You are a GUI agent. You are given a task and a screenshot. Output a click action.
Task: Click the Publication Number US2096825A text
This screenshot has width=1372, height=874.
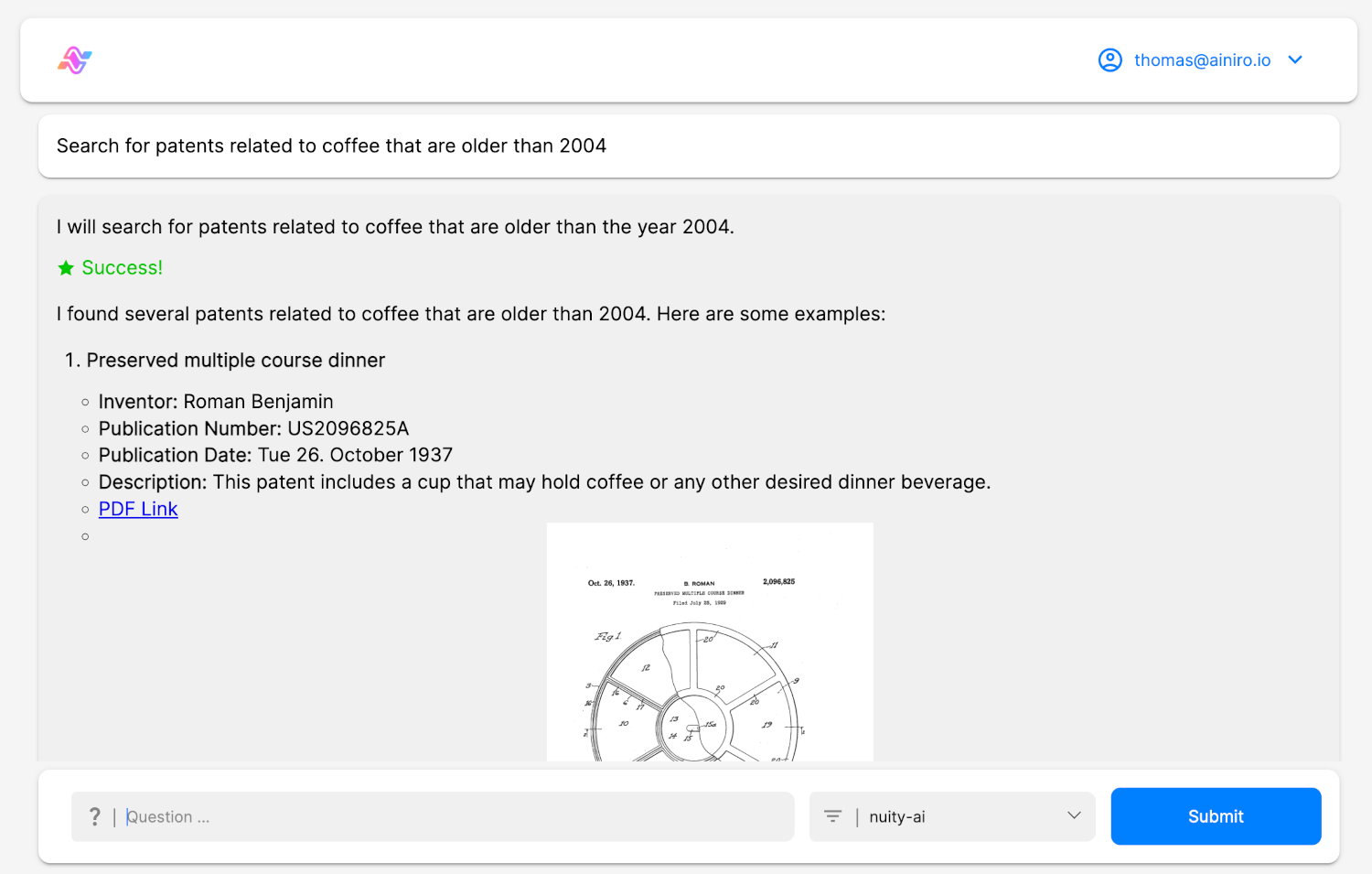pyautogui.click(x=253, y=428)
